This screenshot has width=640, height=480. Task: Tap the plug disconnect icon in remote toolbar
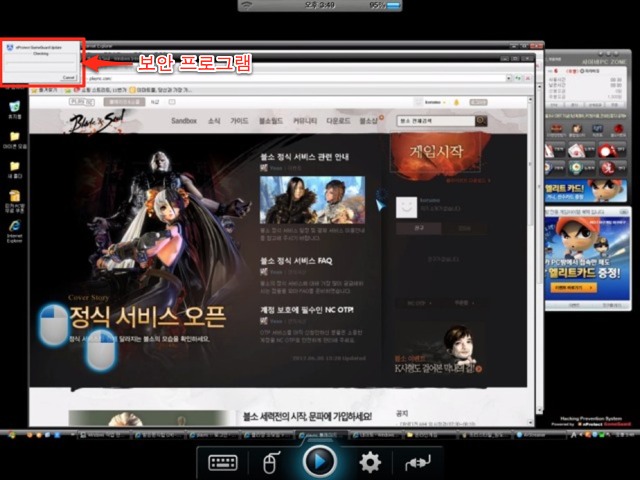[418, 463]
